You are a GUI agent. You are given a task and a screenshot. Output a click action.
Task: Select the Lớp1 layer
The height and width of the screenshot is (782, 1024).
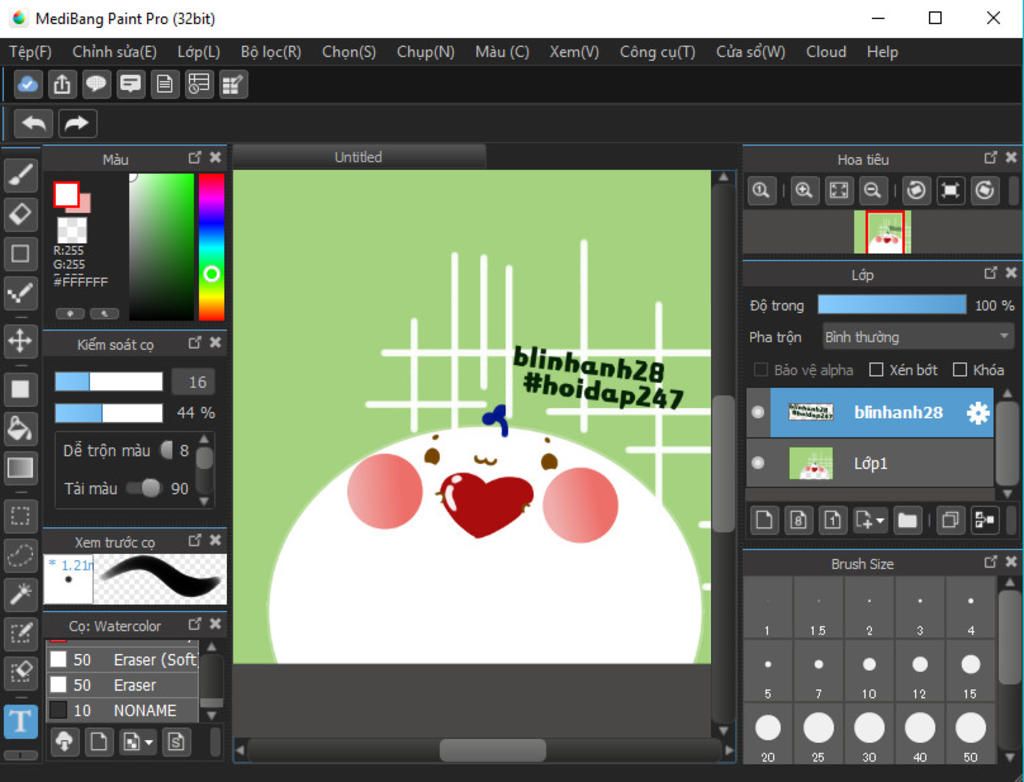point(870,463)
